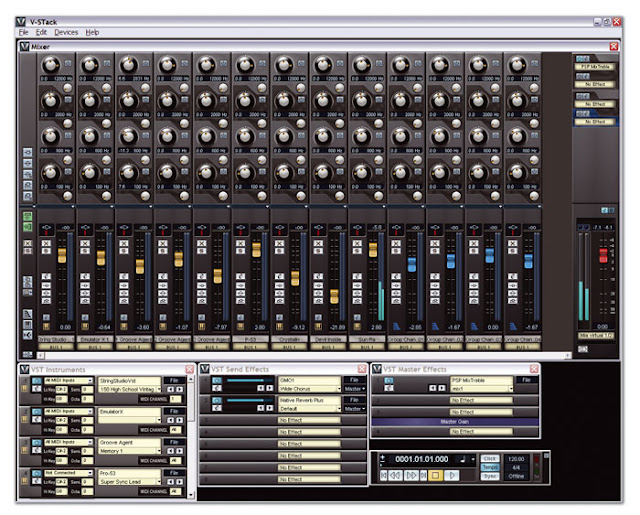Screen dimensions: 640x515
Task: Select next program for Native Reverb Plus
Action: [269, 408]
